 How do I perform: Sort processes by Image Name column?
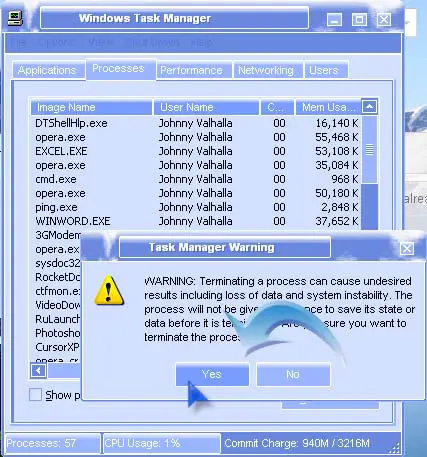92,107
